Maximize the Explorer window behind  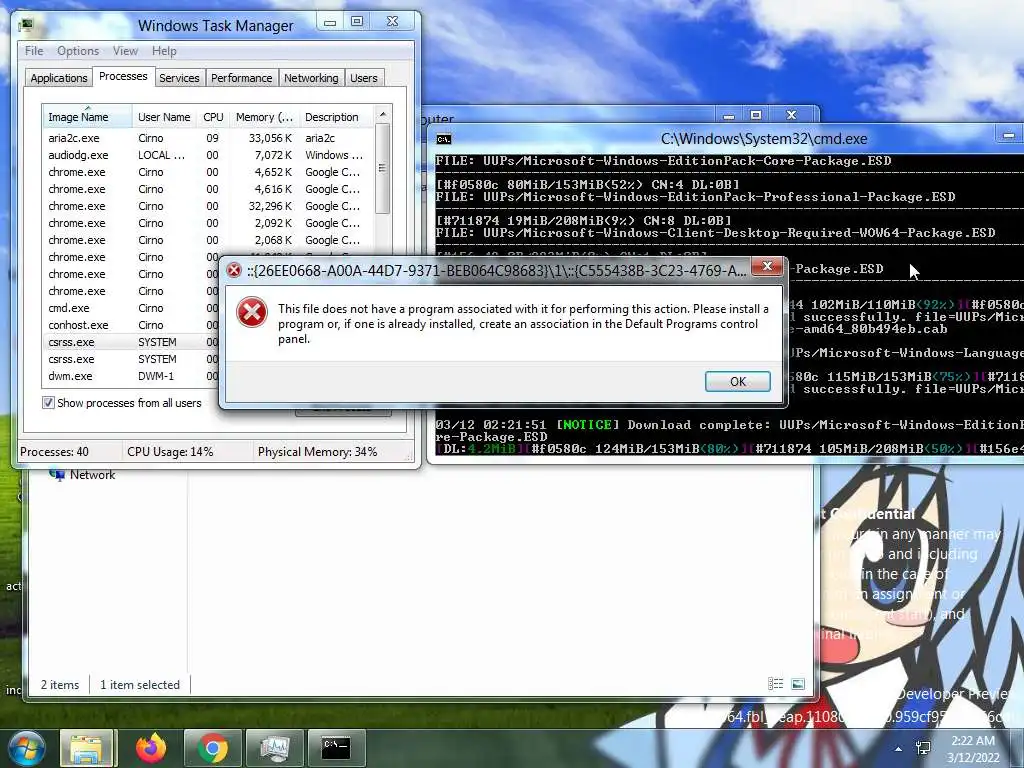[756, 114]
